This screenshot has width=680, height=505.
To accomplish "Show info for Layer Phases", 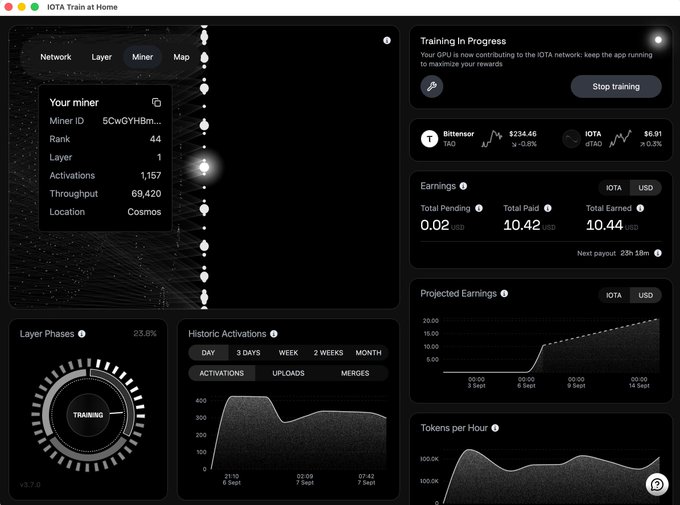I will point(82,334).
